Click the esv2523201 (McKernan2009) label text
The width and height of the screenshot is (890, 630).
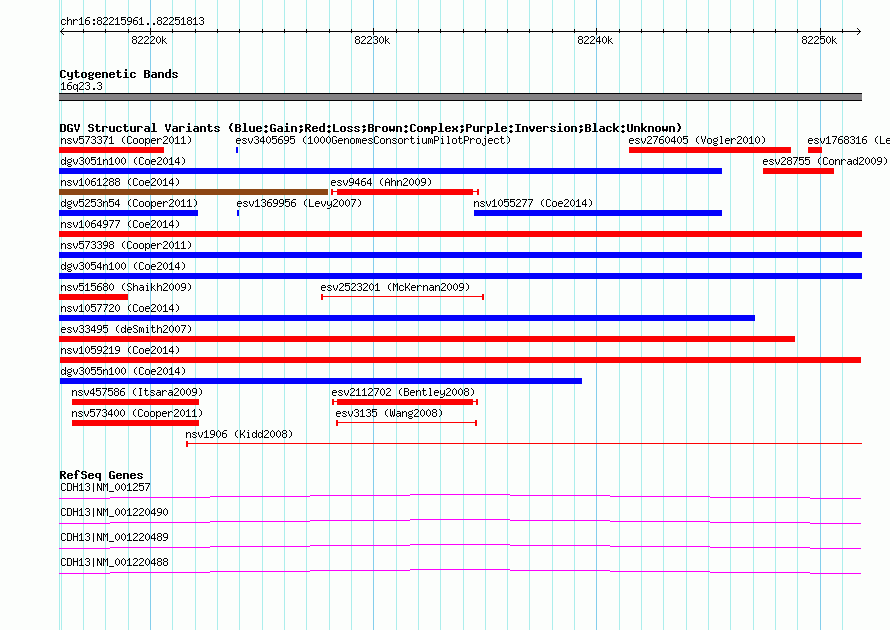[395, 287]
